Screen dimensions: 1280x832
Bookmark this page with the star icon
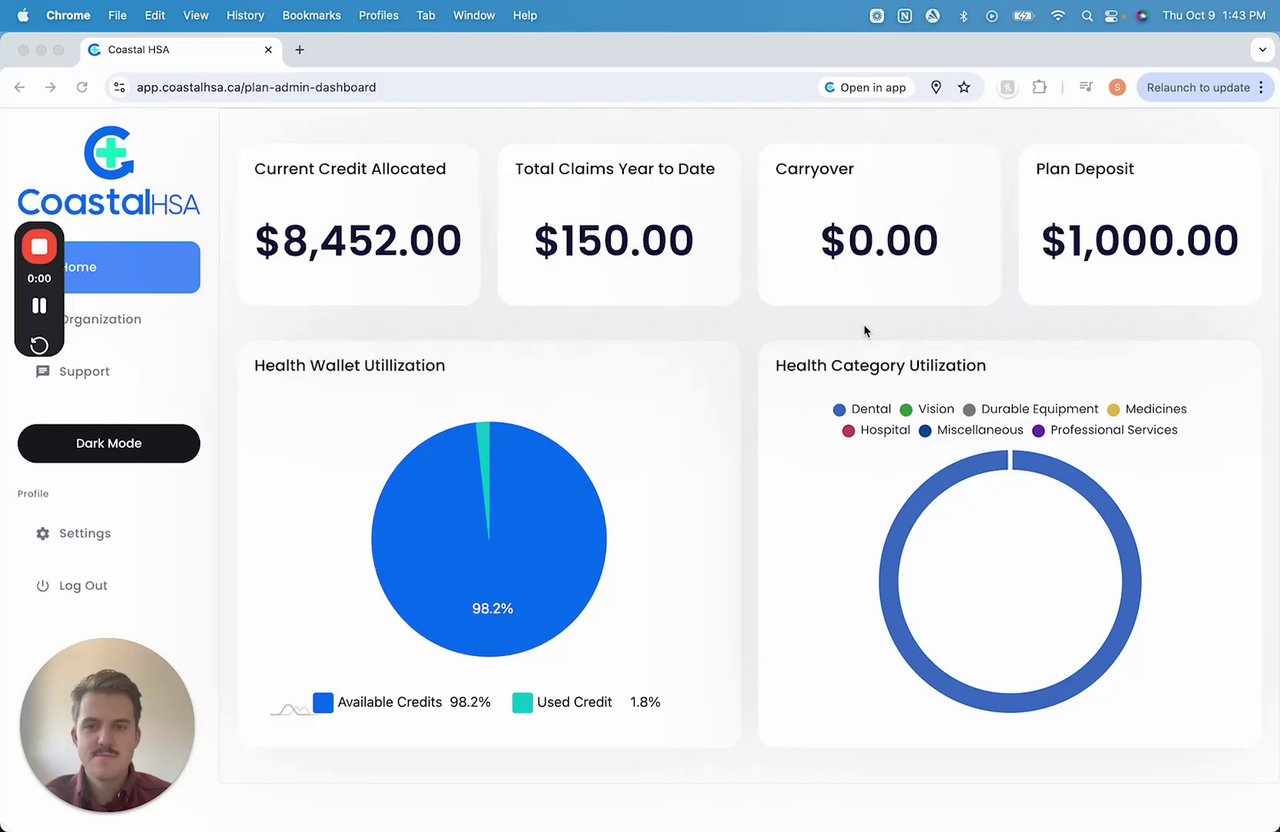(964, 87)
